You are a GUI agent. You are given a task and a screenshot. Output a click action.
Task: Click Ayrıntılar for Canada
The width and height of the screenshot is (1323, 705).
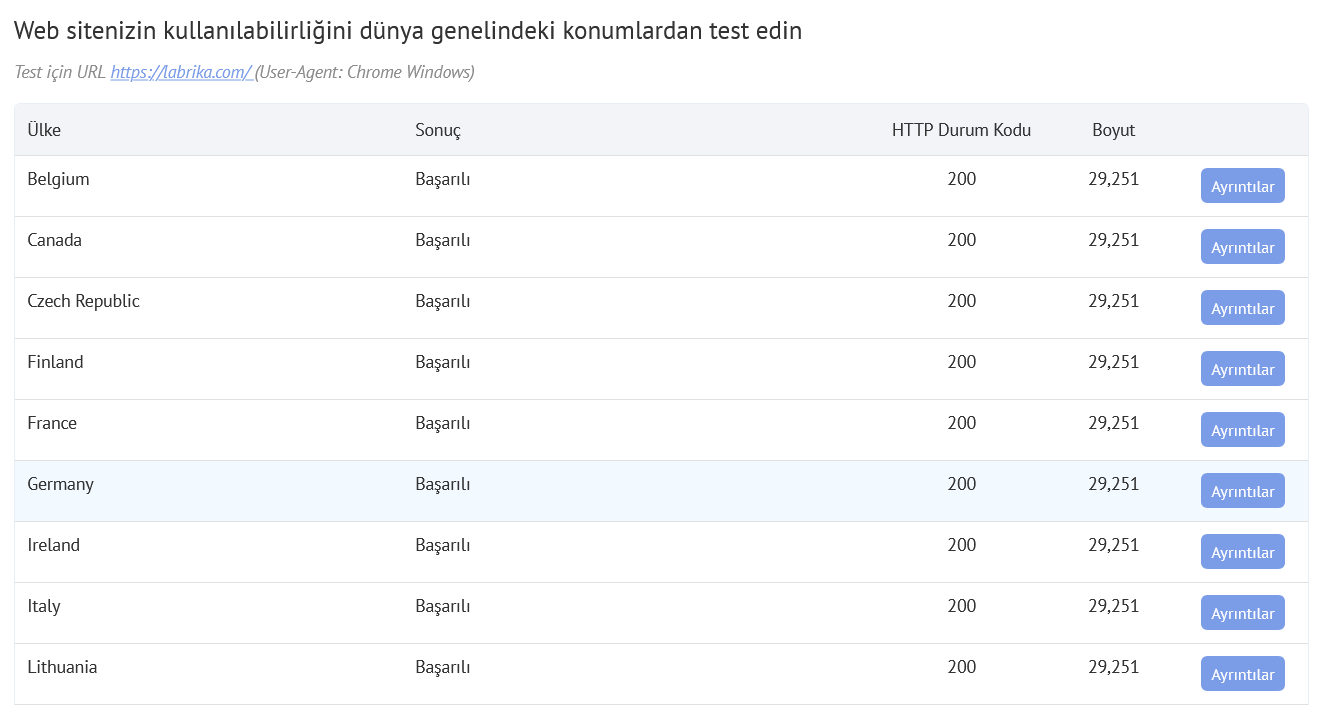click(x=1242, y=246)
